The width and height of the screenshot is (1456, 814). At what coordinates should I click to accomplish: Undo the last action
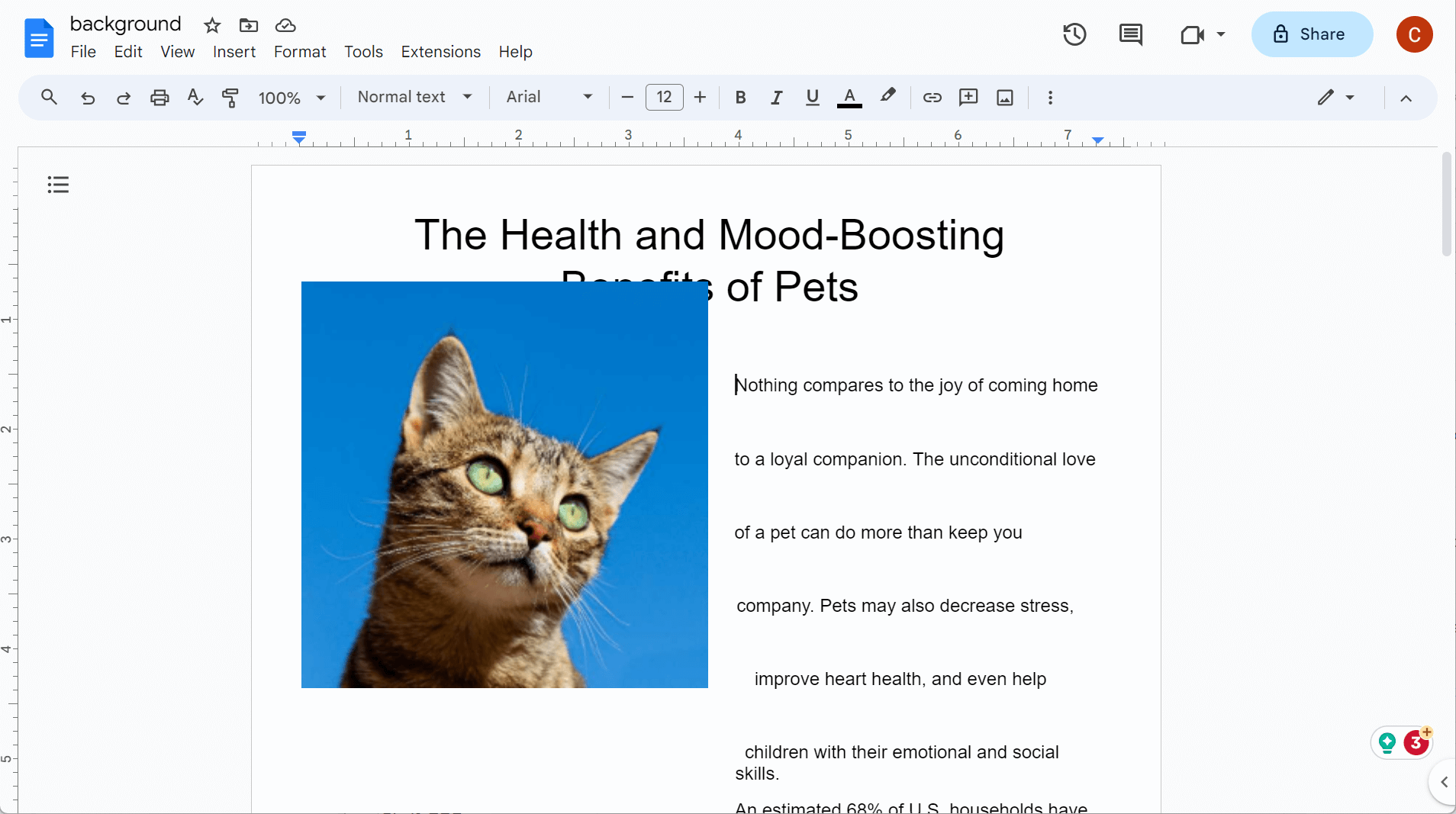pyautogui.click(x=88, y=98)
